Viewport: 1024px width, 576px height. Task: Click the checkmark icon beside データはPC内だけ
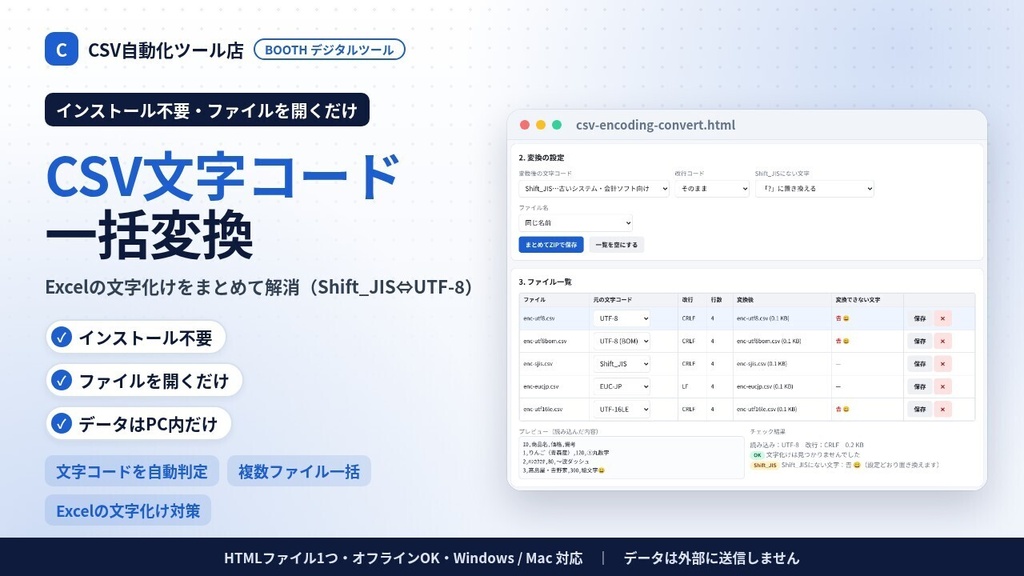pos(61,424)
